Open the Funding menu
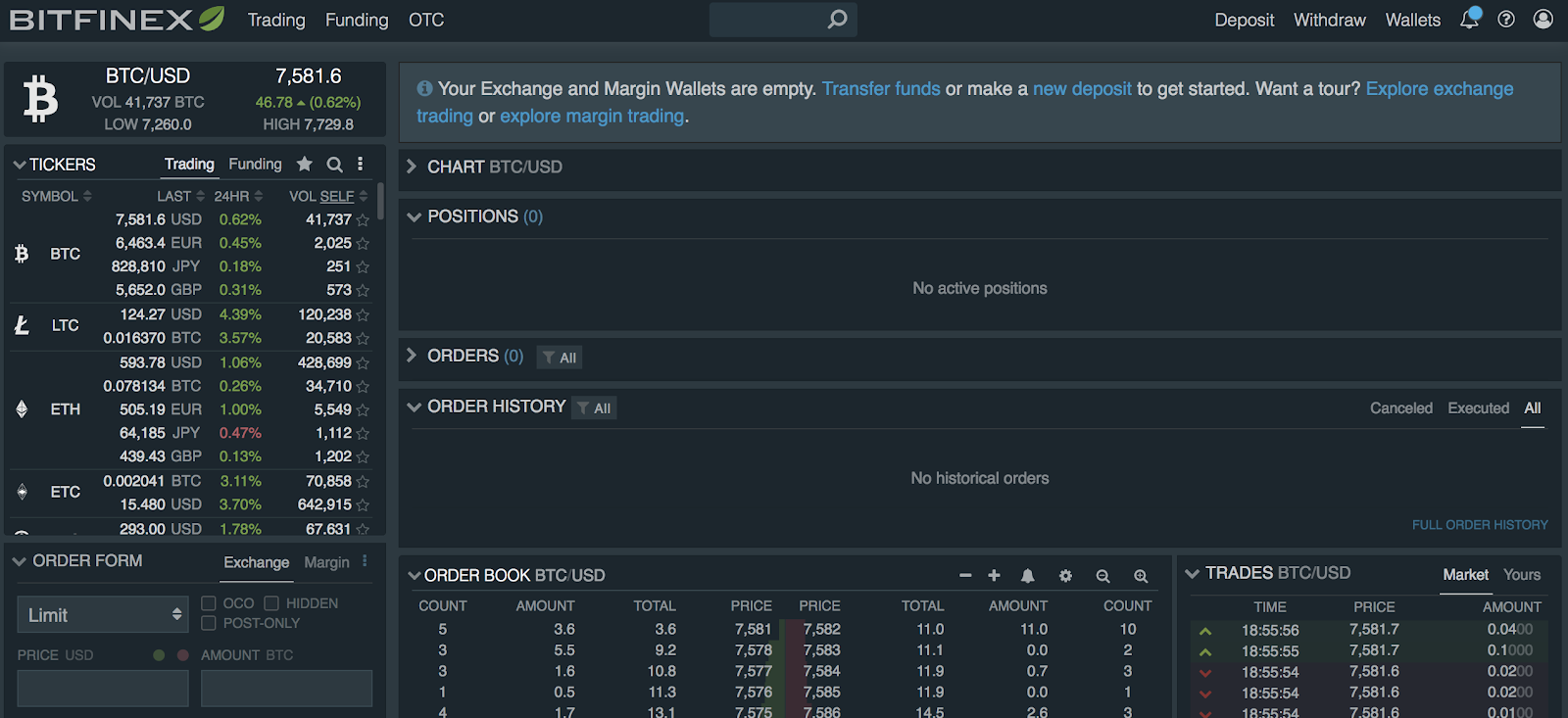Viewport: 1568px width, 718px height. point(357,20)
